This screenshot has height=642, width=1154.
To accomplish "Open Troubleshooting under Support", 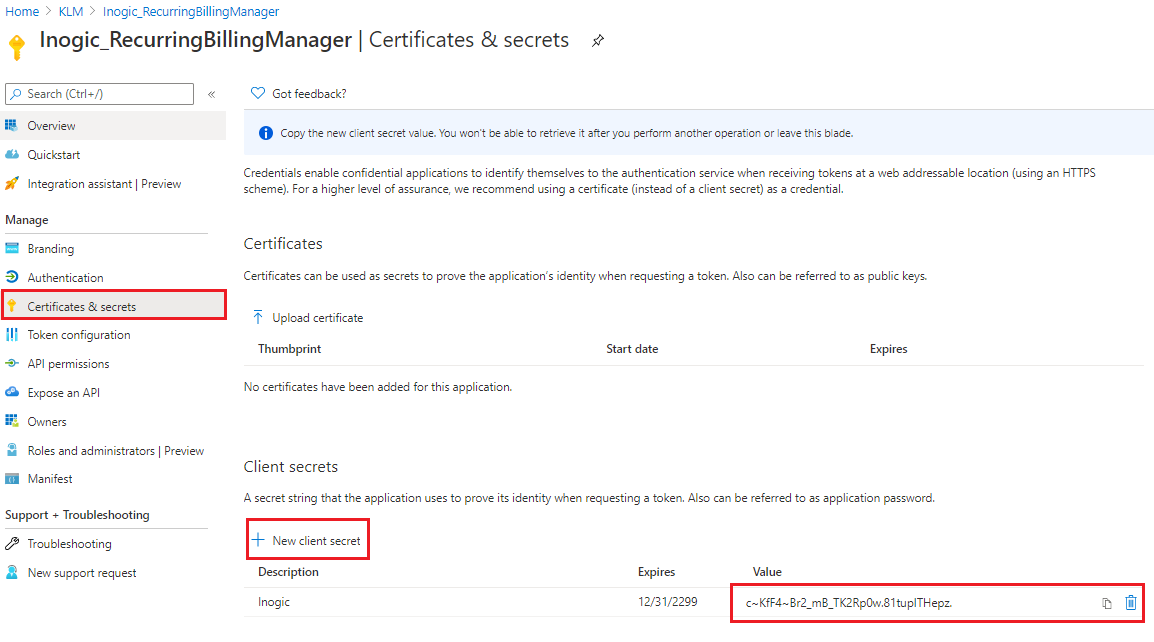I will [x=69, y=544].
